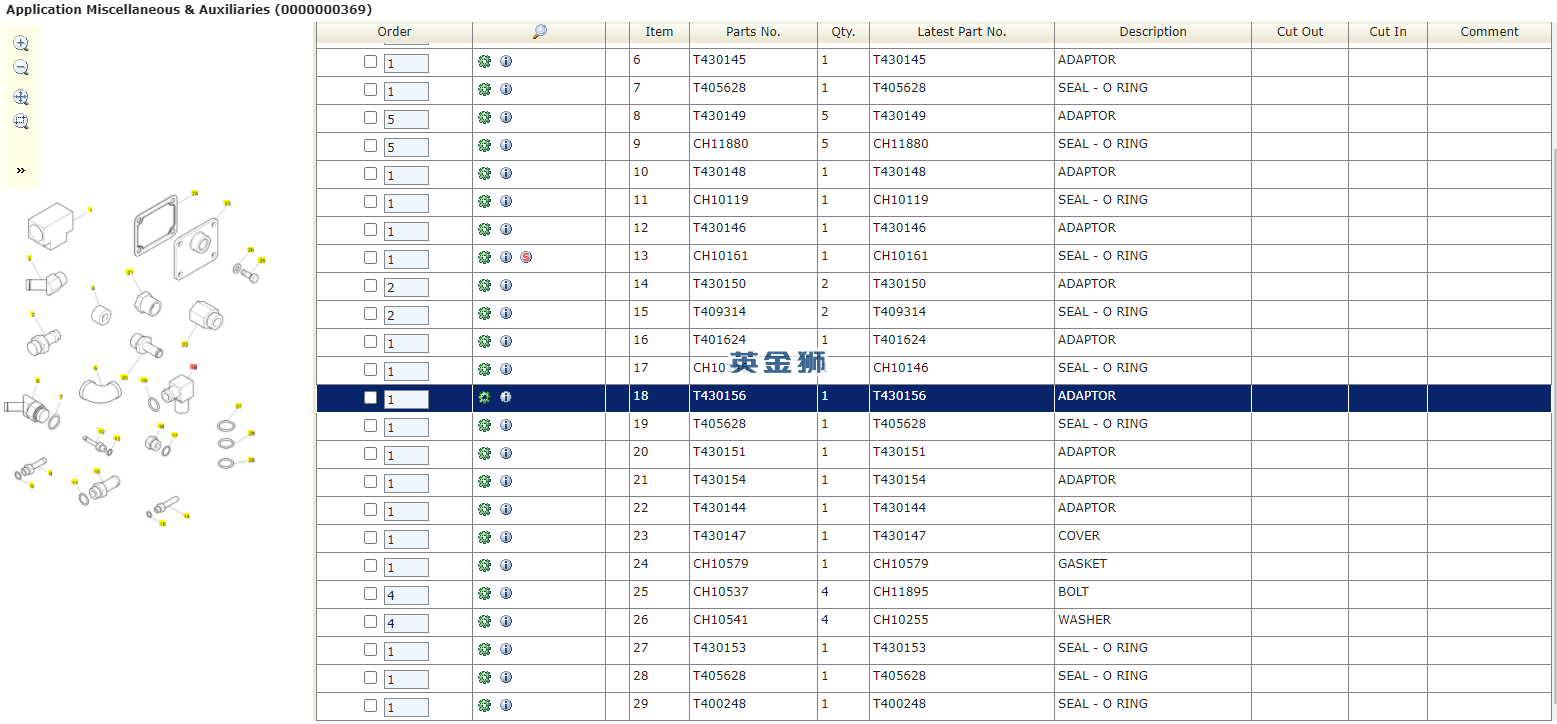Click the green gear icon for item 25 BOLT
Image resolution: width=1557 pixels, height=724 pixels.
tap(484, 593)
